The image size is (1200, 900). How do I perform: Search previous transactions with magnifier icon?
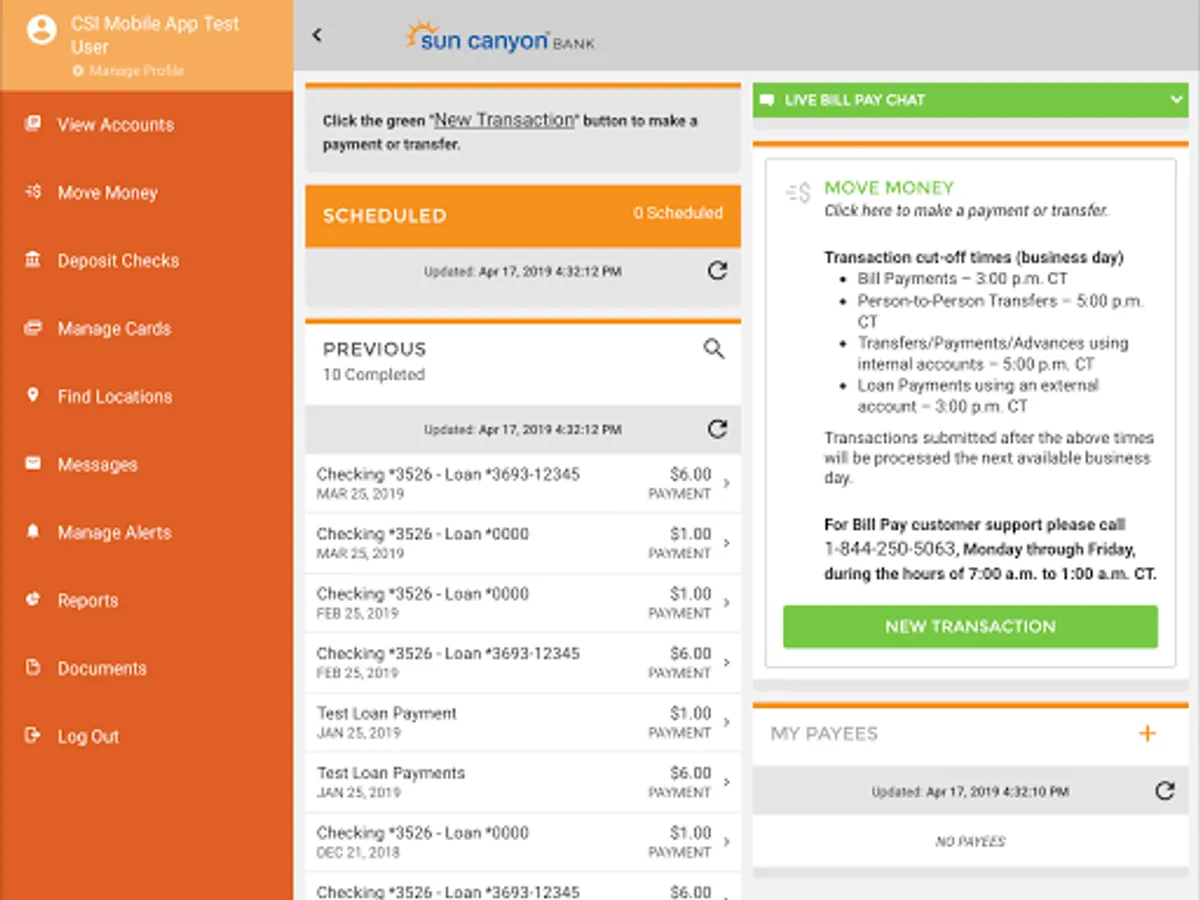tap(714, 349)
